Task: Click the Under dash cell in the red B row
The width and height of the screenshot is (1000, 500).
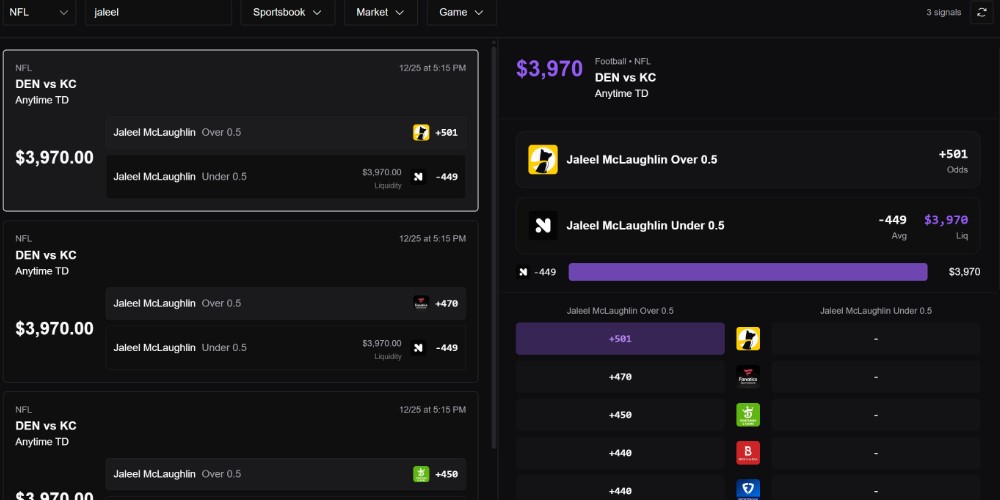Action: tap(876, 453)
